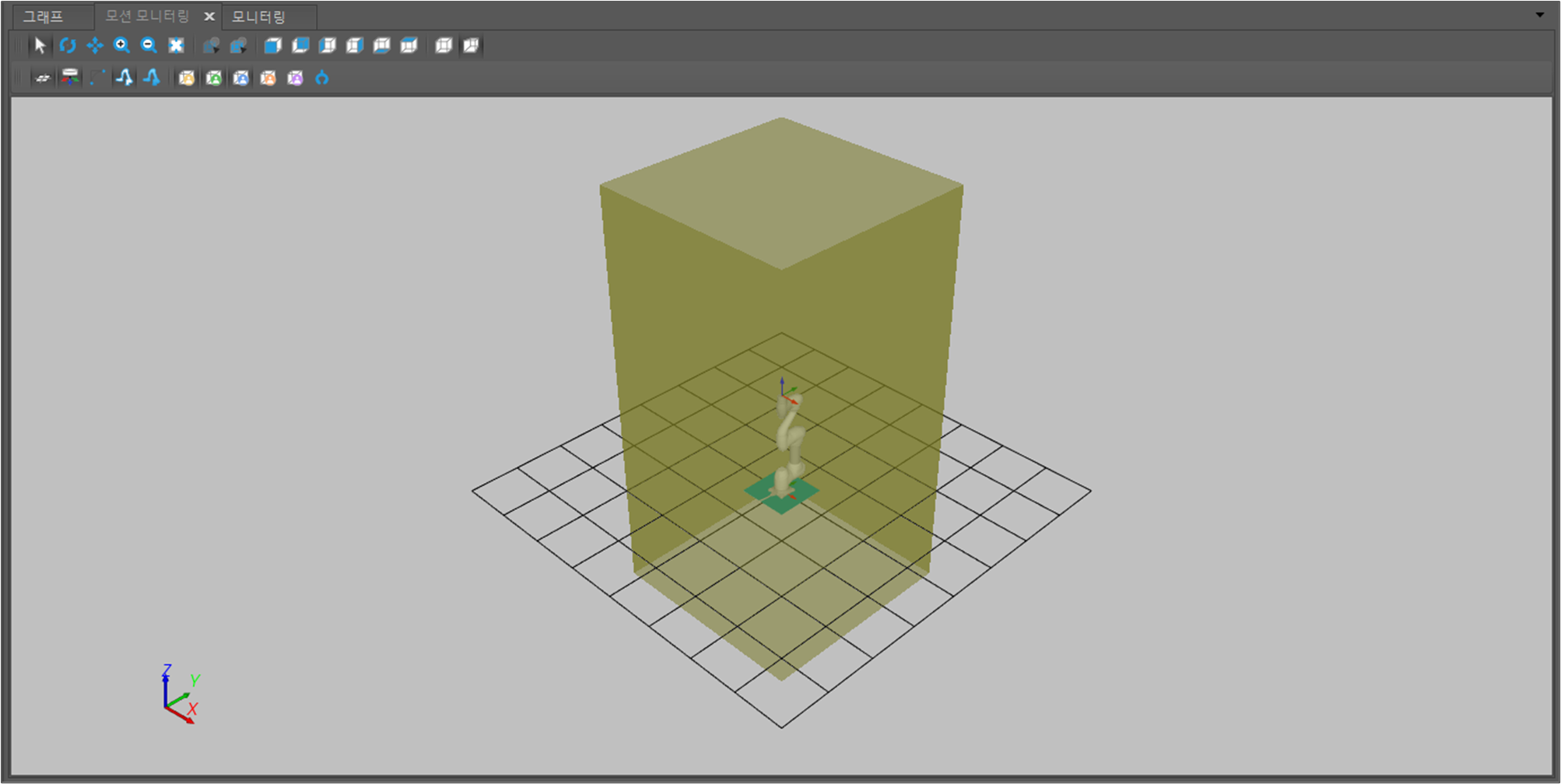Viewport: 1561px width, 784px height.
Task: Activate the rotate view tool
Action: (68, 46)
